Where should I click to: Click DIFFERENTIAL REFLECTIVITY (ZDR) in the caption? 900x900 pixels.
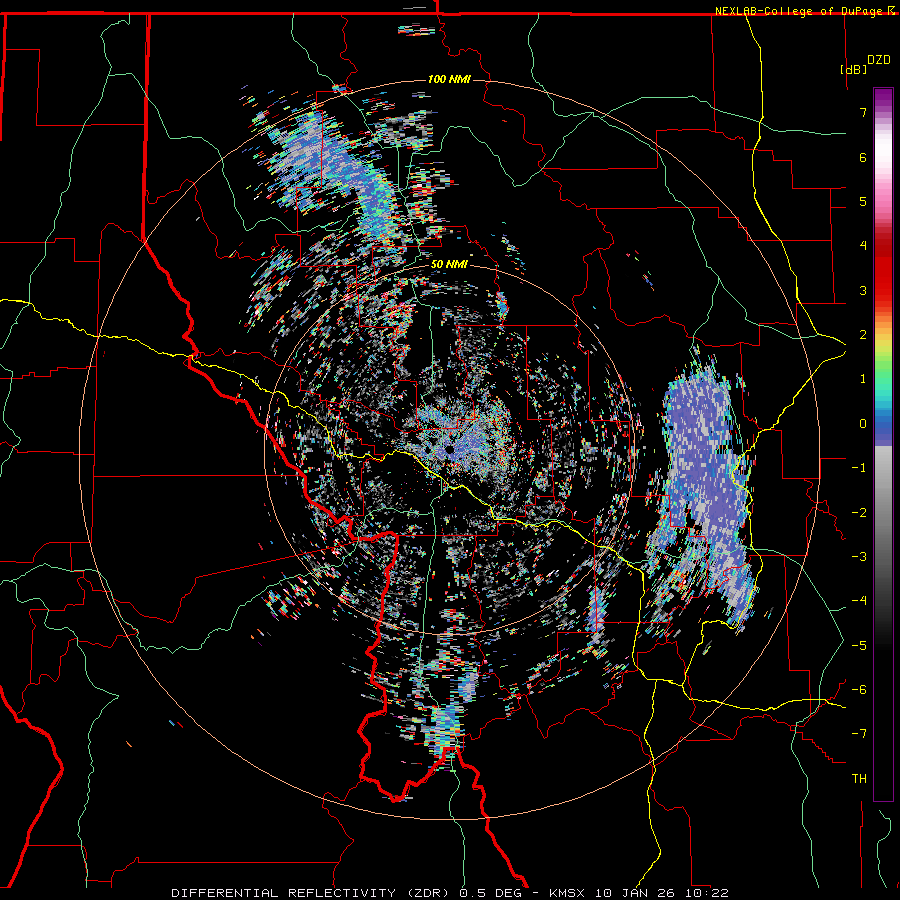point(312,893)
